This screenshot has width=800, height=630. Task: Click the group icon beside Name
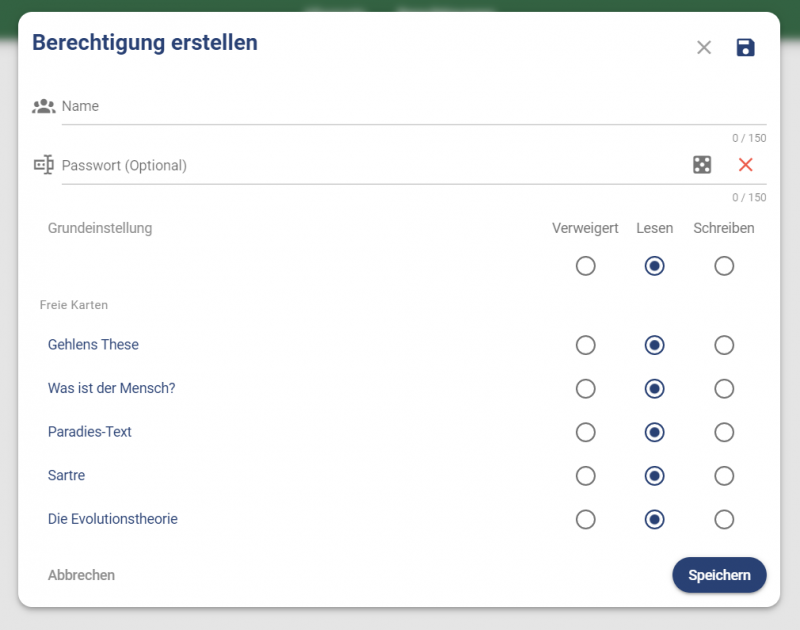(x=43, y=106)
